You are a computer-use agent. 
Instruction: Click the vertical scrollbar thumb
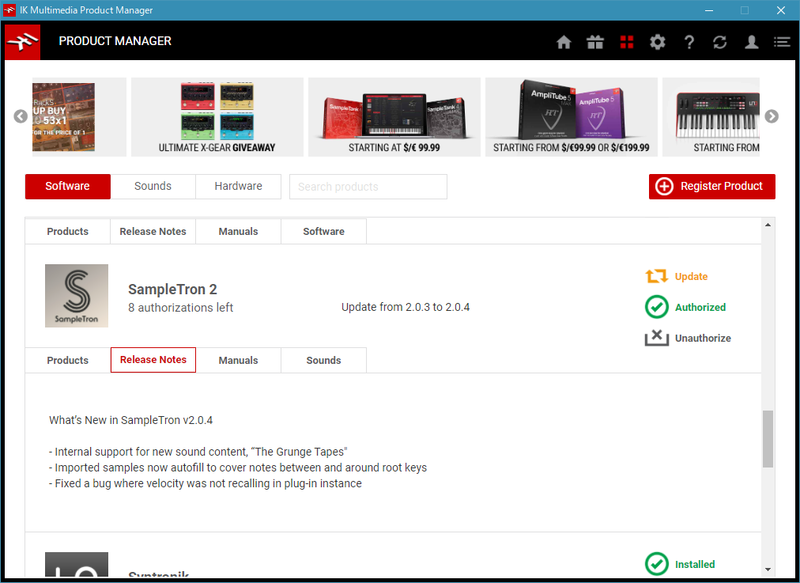coord(768,439)
